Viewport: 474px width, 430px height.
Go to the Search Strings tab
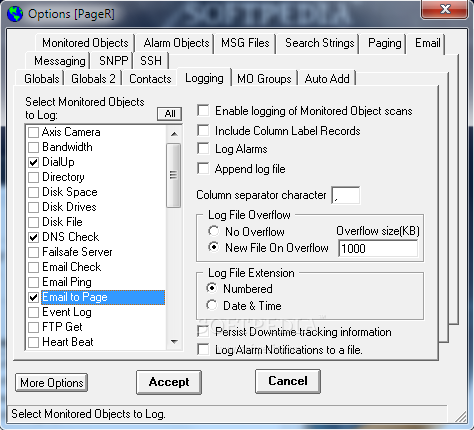(x=319, y=43)
